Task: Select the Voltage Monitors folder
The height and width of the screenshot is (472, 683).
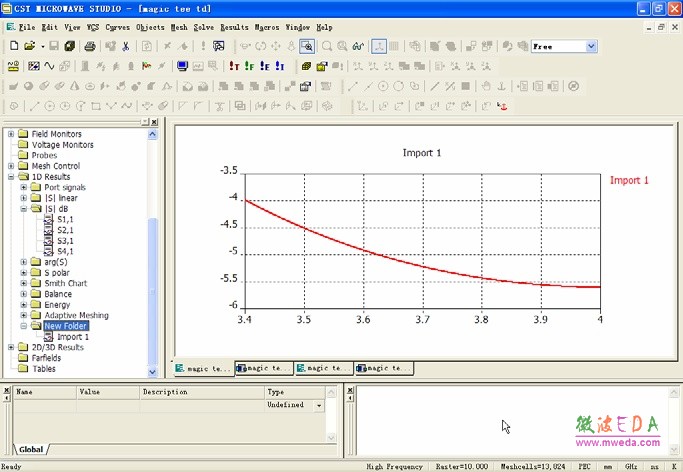Action: (x=62, y=145)
